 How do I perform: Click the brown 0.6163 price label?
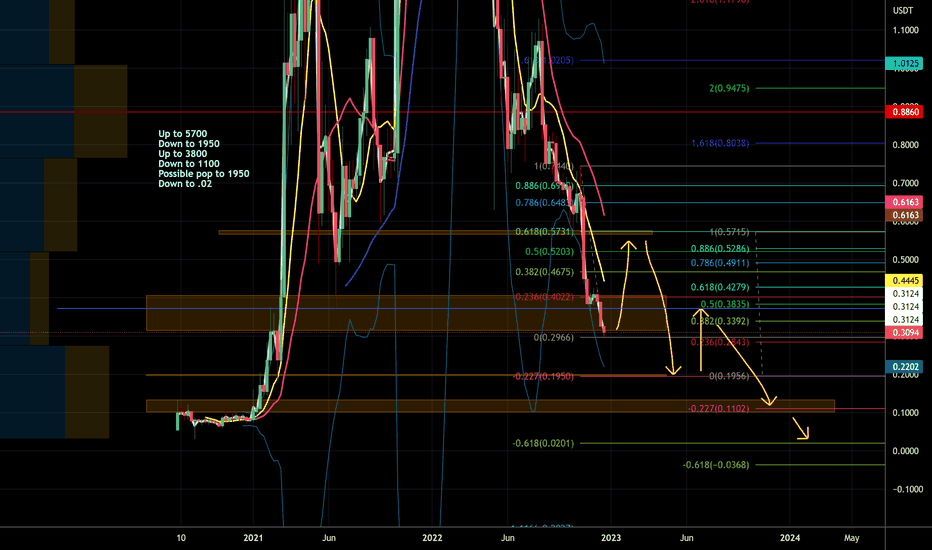point(904,215)
